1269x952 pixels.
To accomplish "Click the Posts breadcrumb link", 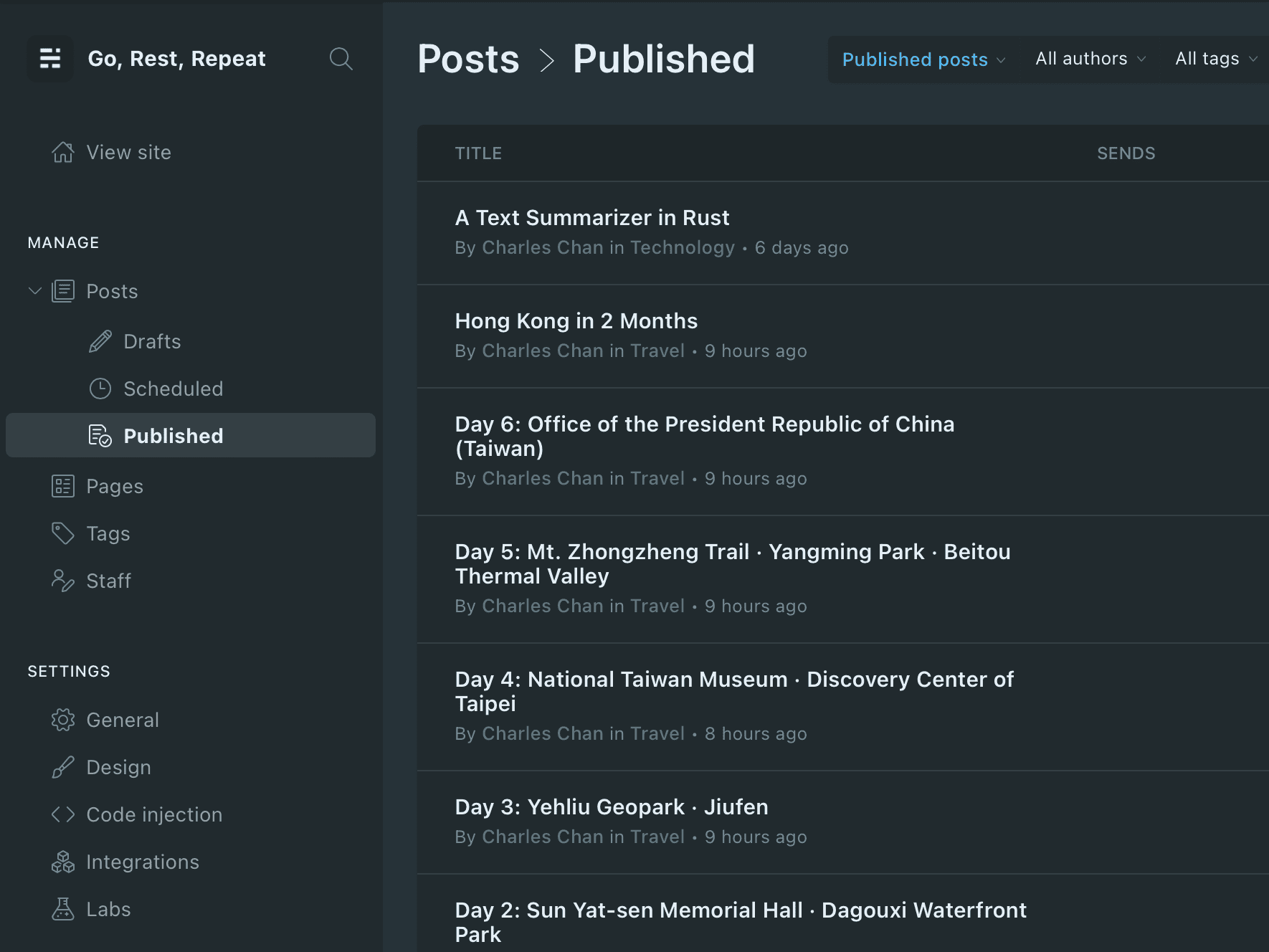I will coord(468,59).
